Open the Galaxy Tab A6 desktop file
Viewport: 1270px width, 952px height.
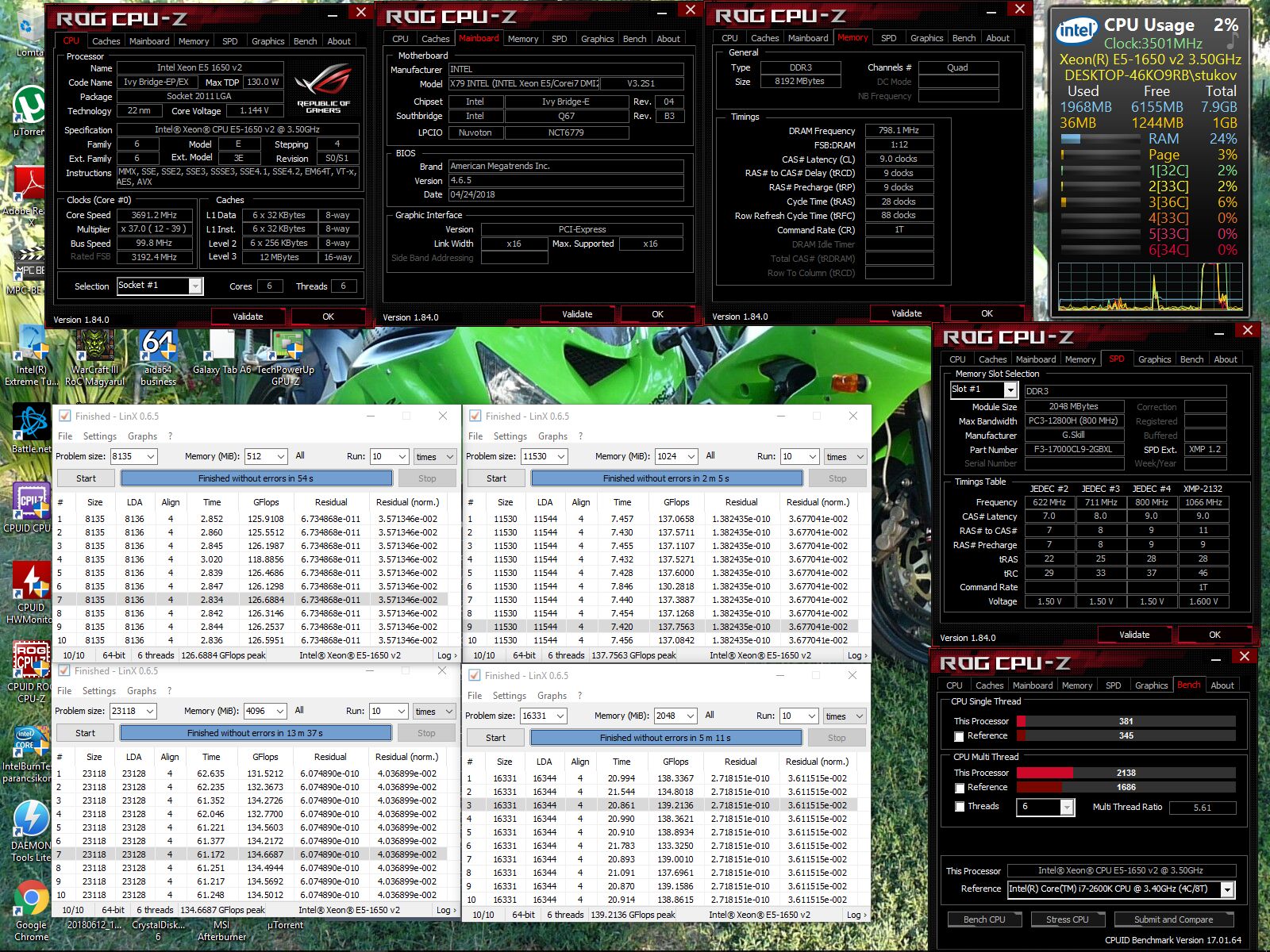point(222,351)
